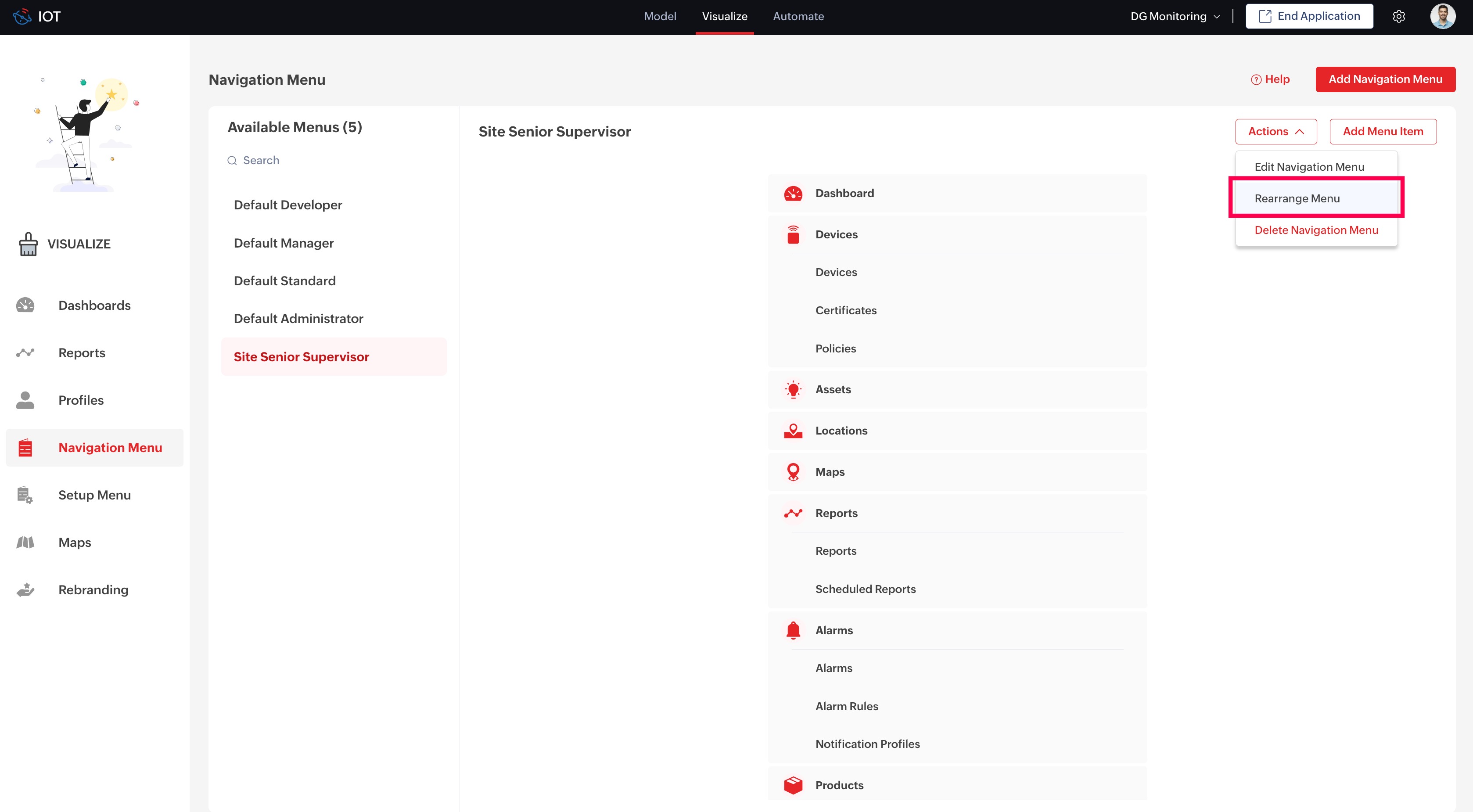Select Default Administrator menu
The width and height of the screenshot is (1473, 812).
tap(298, 319)
